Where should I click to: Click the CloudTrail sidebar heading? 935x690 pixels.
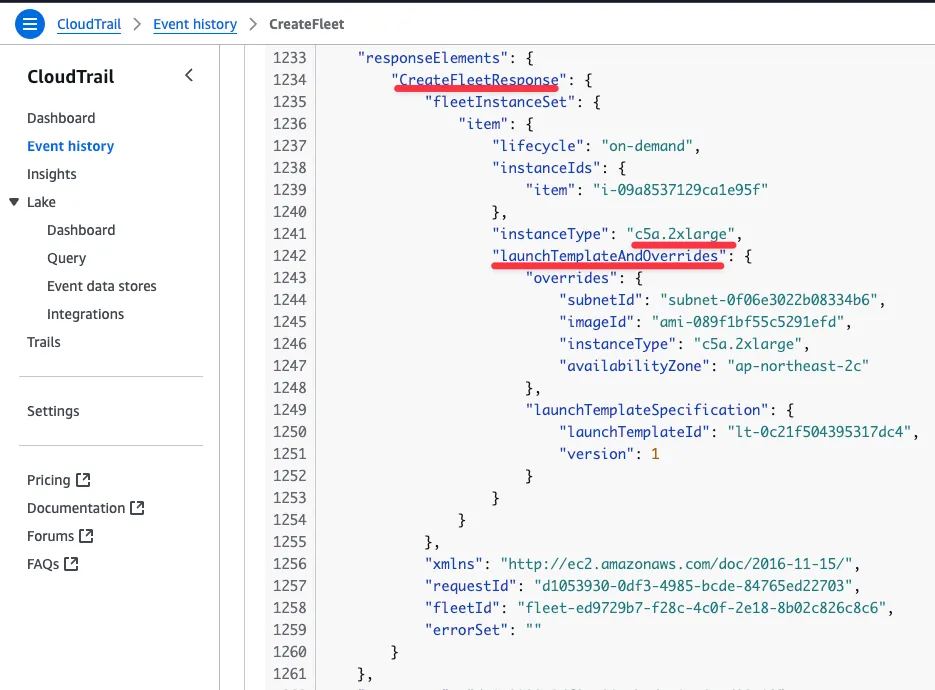point(70,76)
